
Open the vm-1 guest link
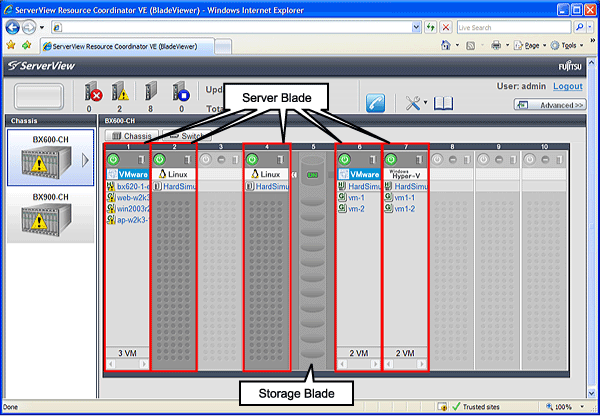[356, 198]
